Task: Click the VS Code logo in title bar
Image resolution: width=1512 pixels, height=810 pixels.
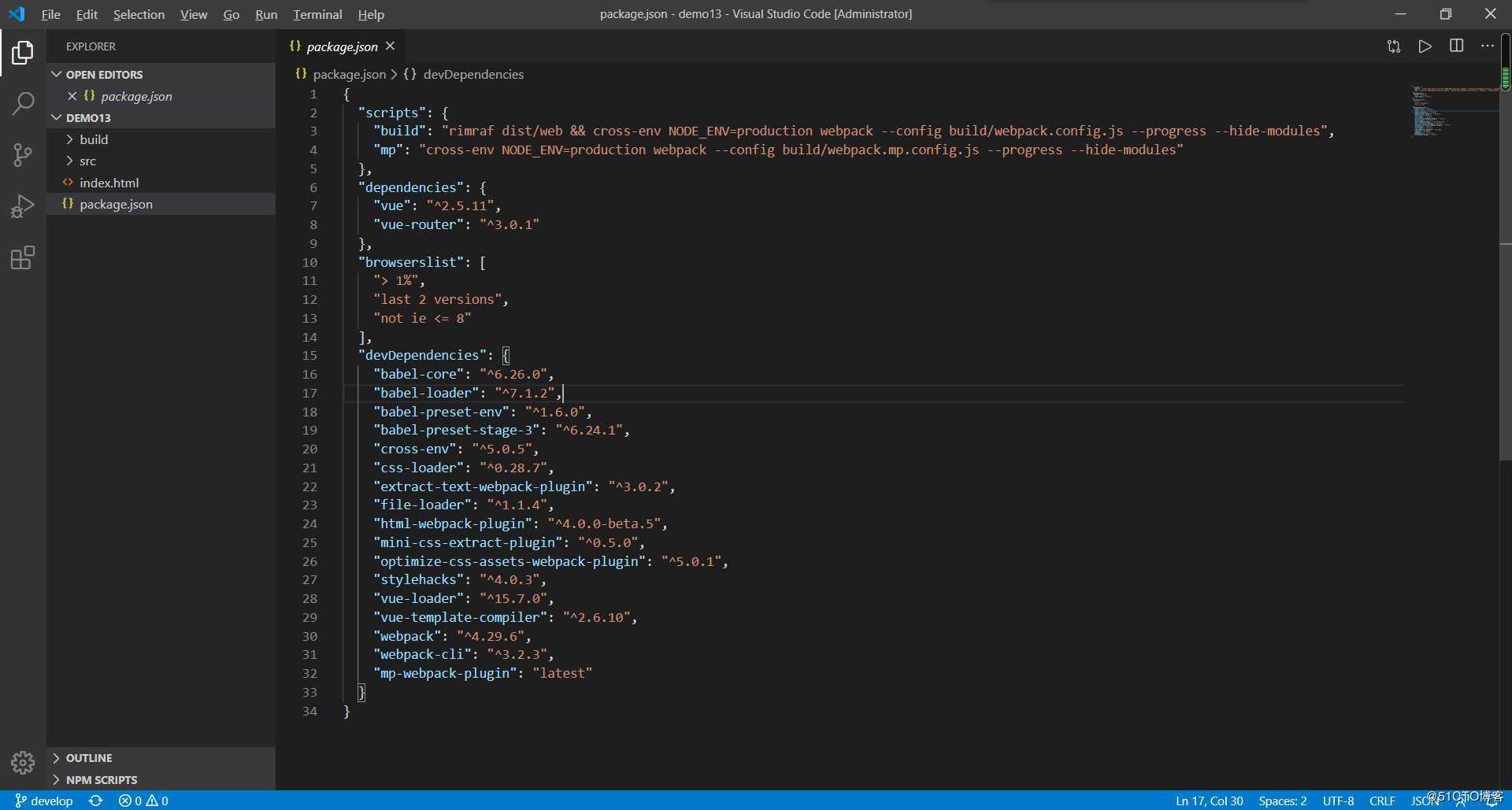Action: 17,14
